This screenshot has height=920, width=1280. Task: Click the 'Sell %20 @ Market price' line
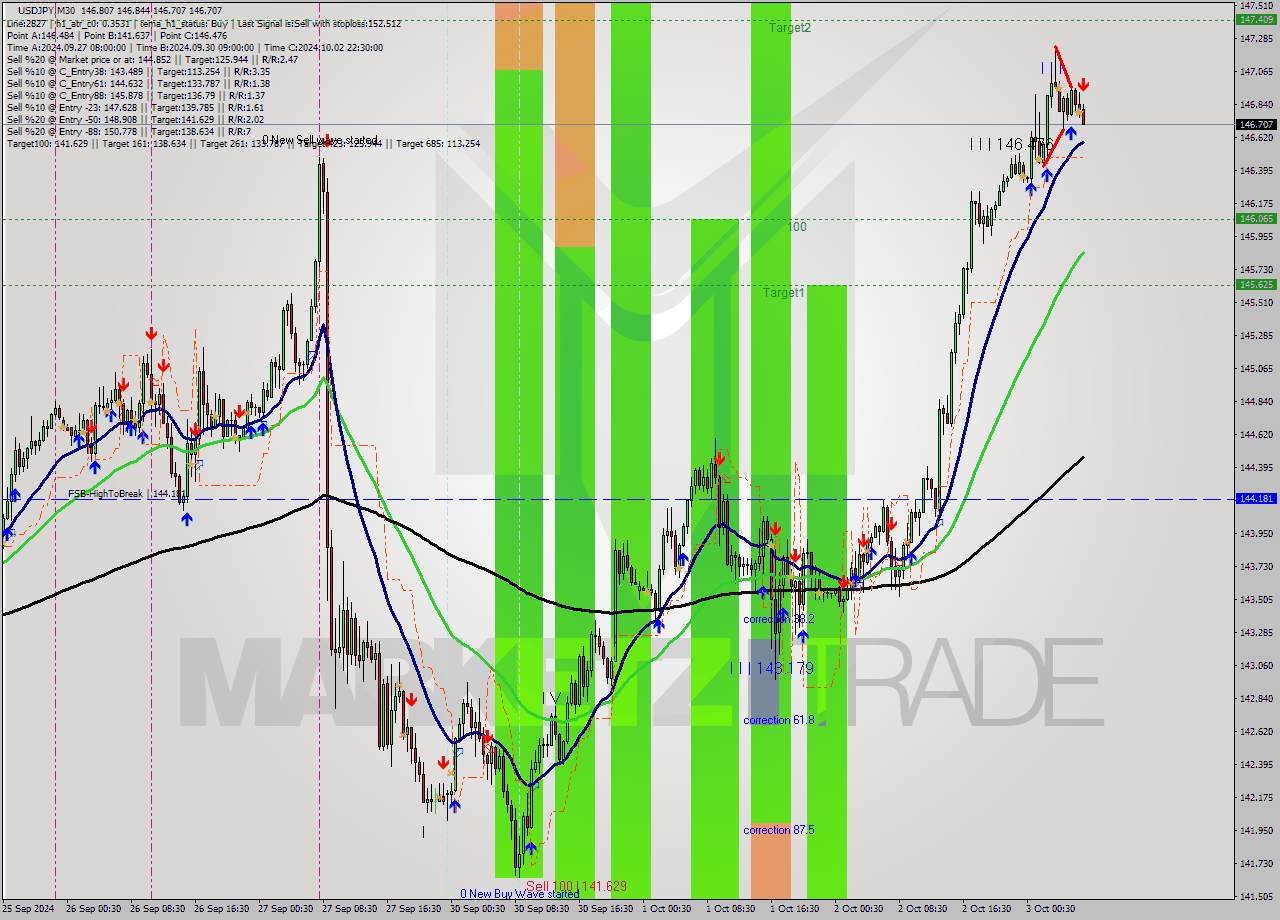(x=152, y=59)
